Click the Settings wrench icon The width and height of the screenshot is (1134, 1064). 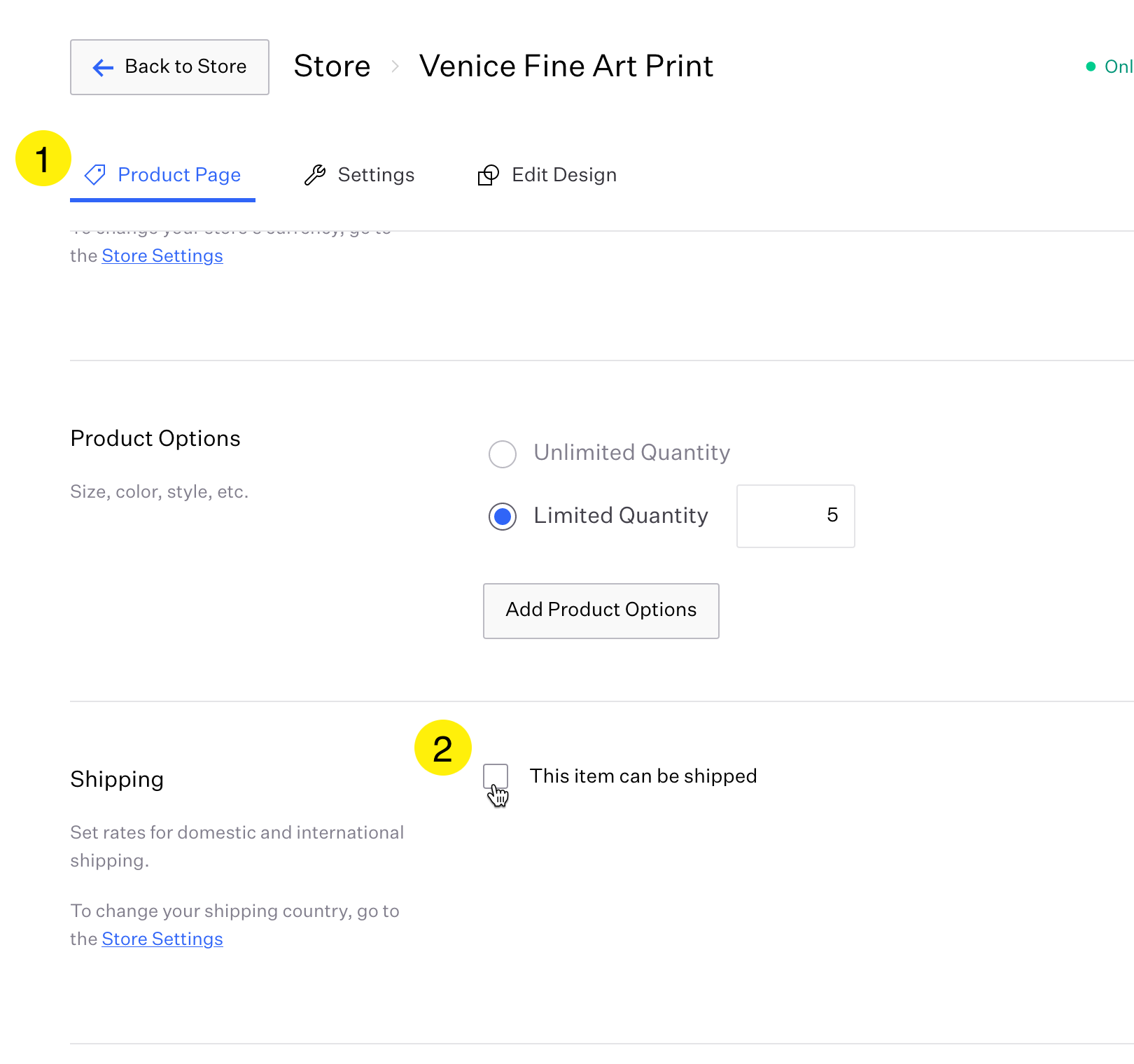click(x=315, y=175)
